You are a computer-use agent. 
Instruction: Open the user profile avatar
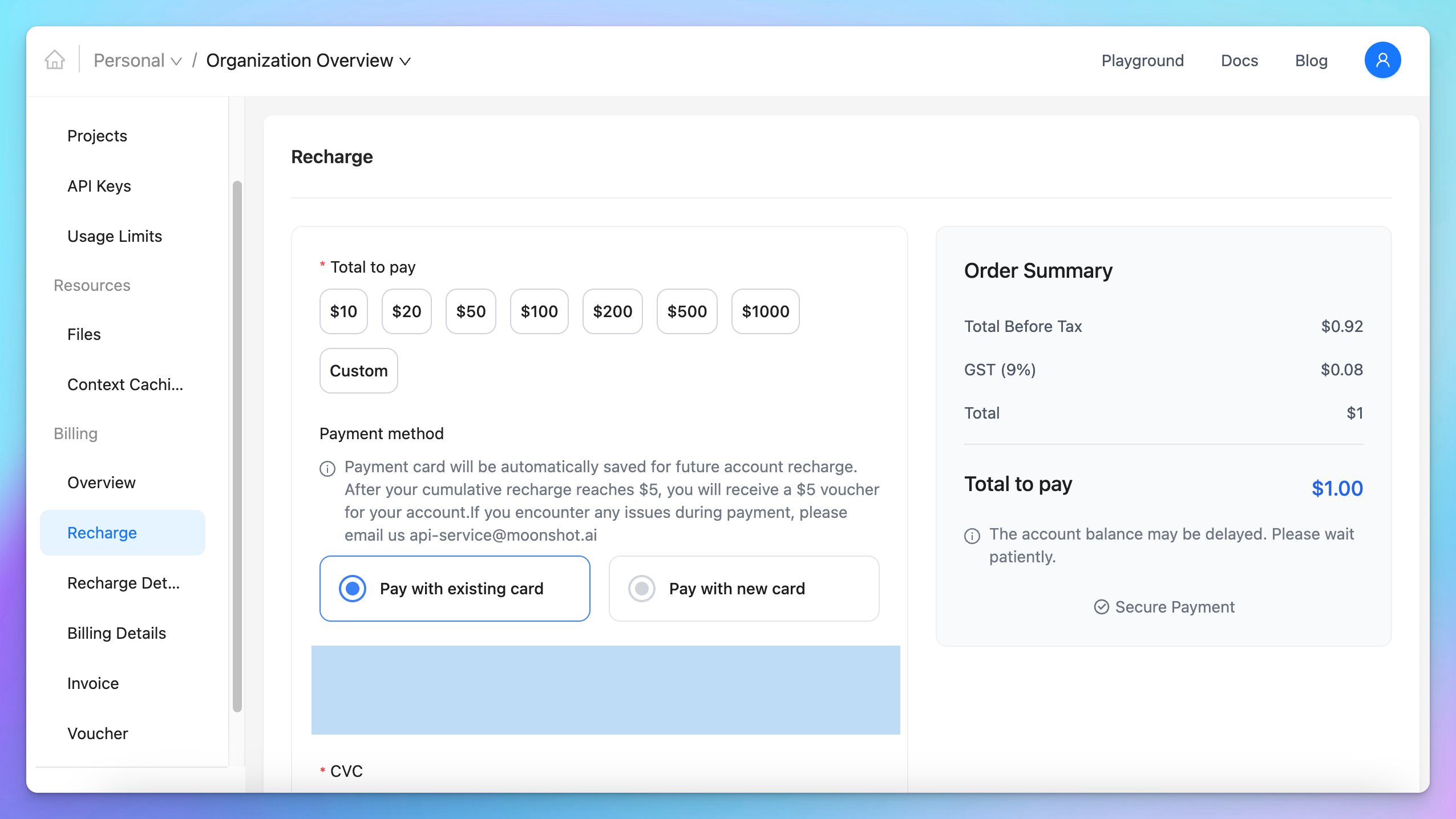(1382, 60)
